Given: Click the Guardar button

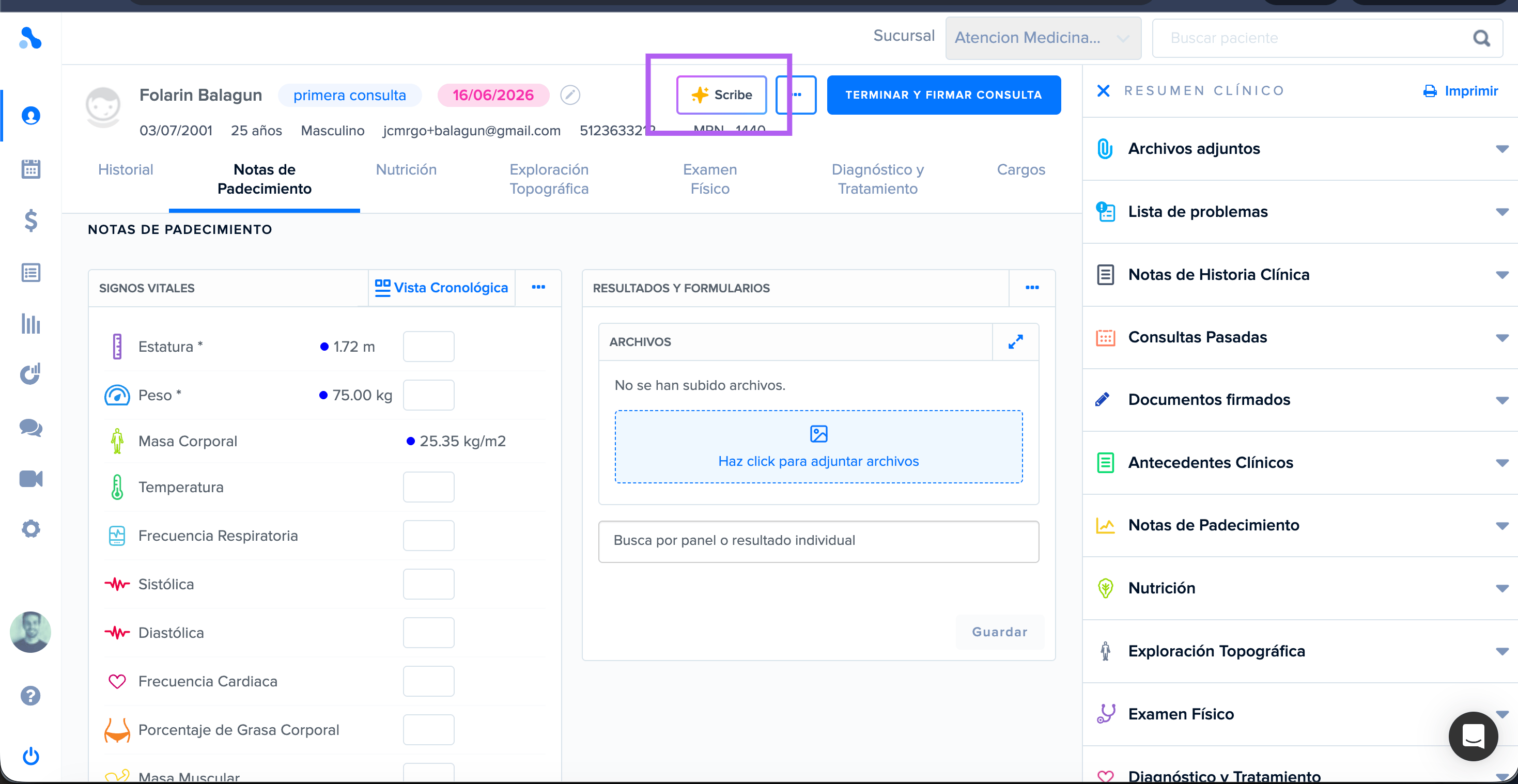Looking at the screenshot, I should coord(999,632).
